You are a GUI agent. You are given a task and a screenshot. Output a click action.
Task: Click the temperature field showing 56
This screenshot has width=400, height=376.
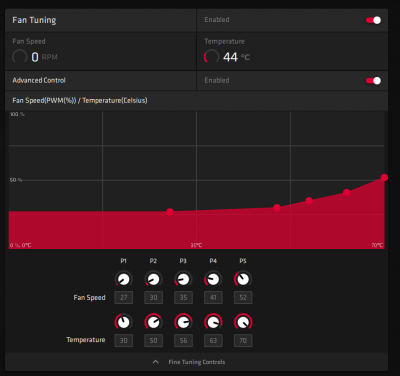[x=183, y=341]
